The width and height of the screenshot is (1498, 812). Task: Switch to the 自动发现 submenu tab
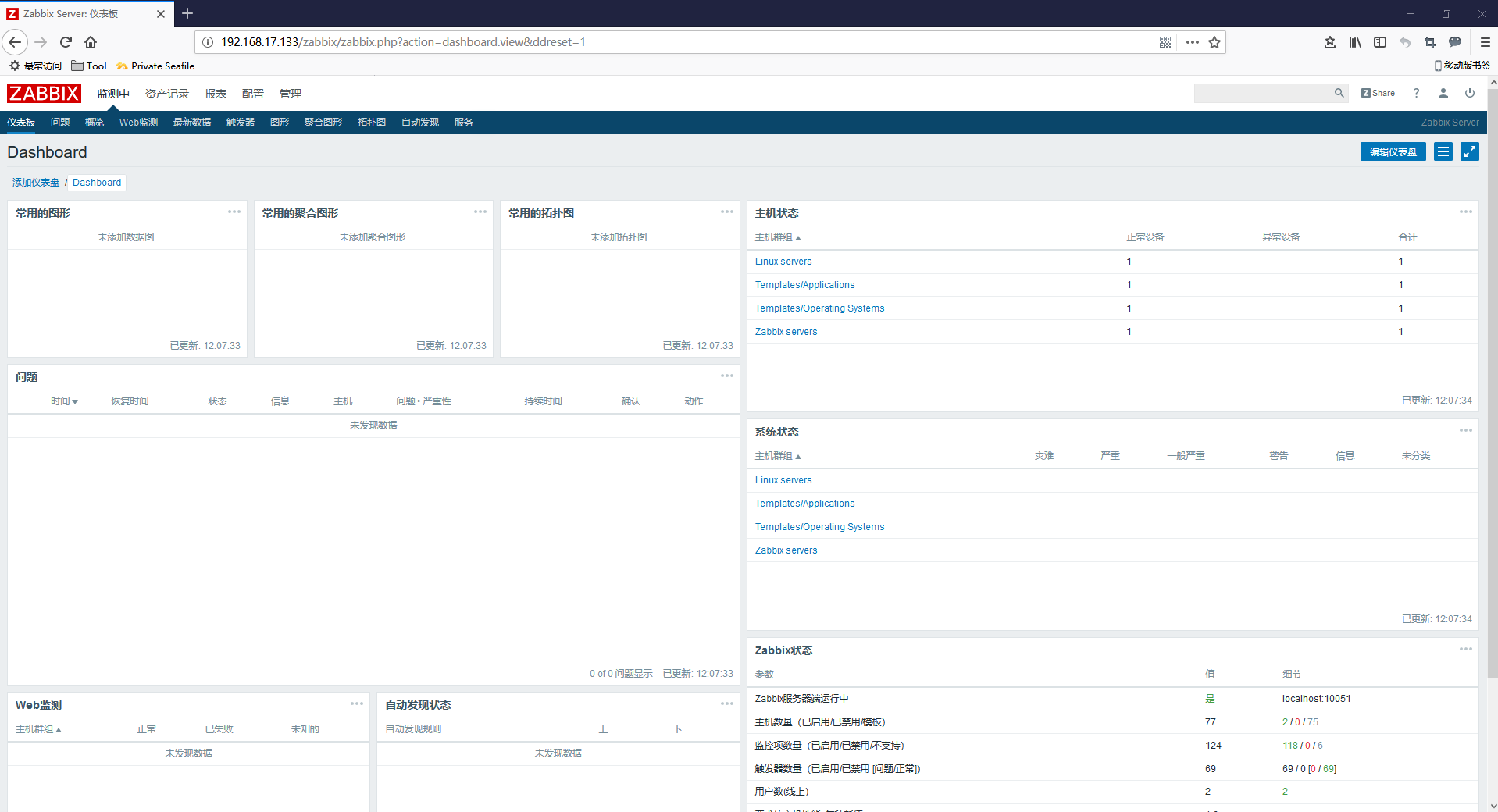coord(420,123)
